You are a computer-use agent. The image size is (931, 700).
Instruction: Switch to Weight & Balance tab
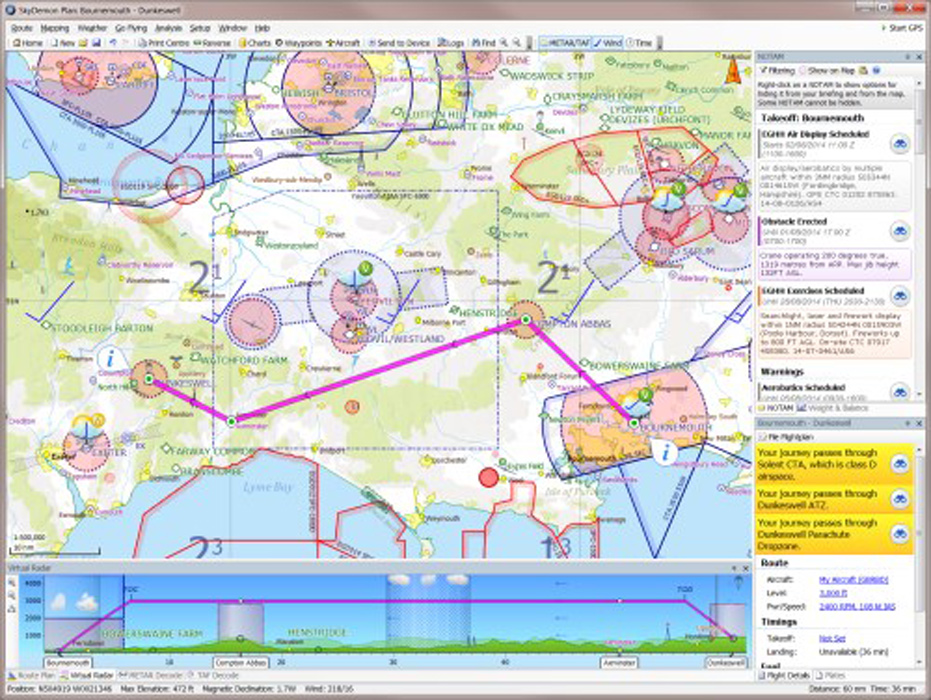831,408
